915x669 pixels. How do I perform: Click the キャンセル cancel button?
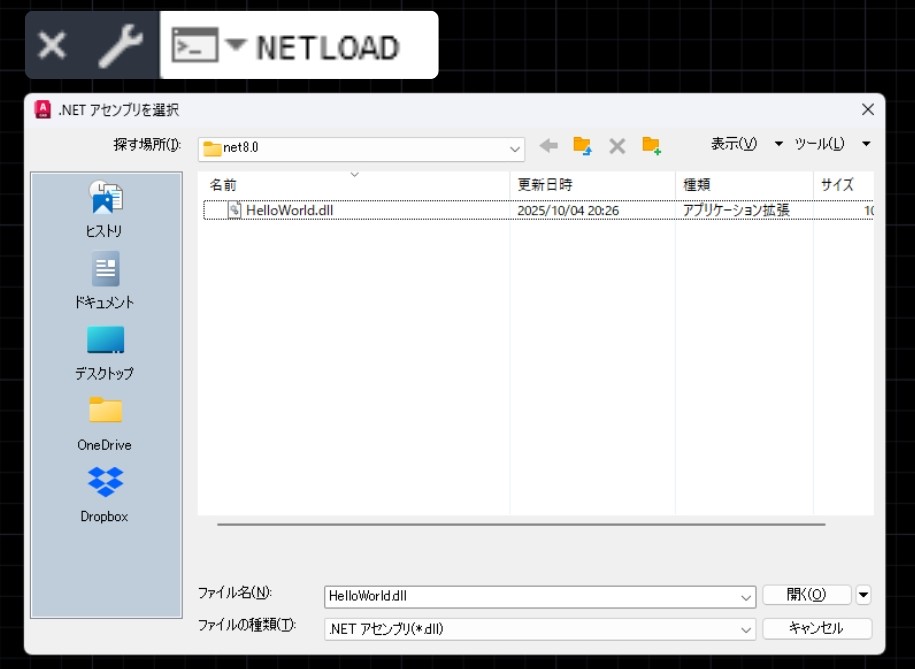click(816, 628)
